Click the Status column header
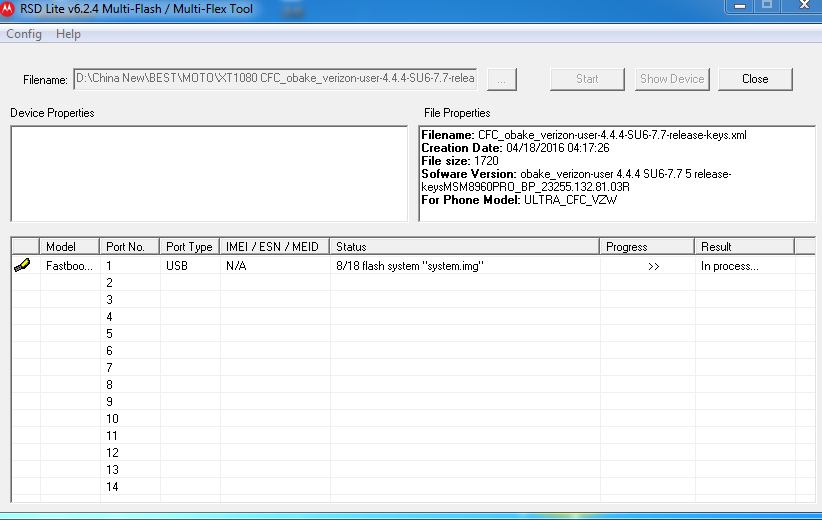This screenshot has width=822, height=520. pyautogui.click(x=464, y=246)
